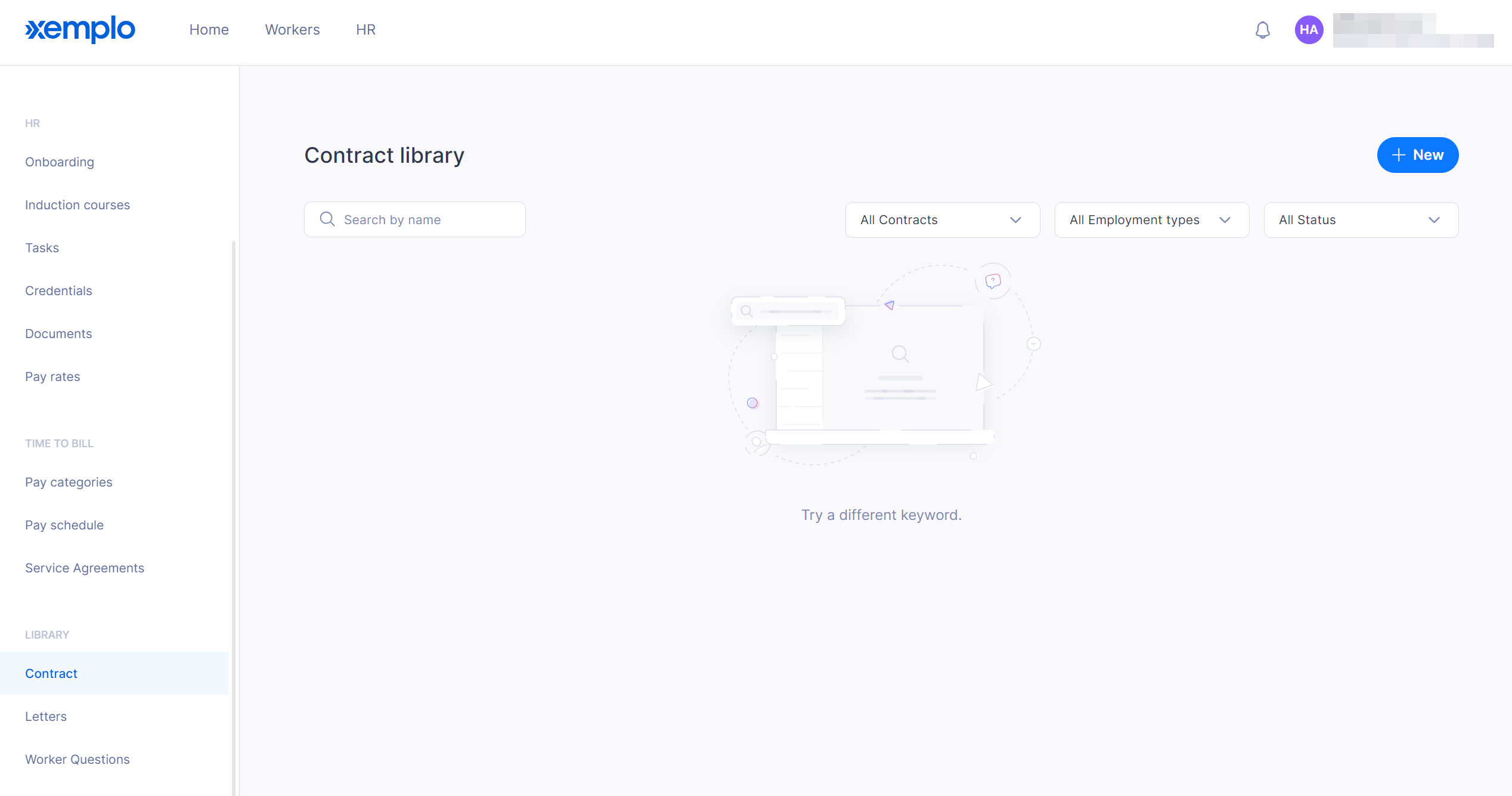This screenshot has height=796, width=1512.
Task: Click the xemplo logo
Action: [80, 29]
